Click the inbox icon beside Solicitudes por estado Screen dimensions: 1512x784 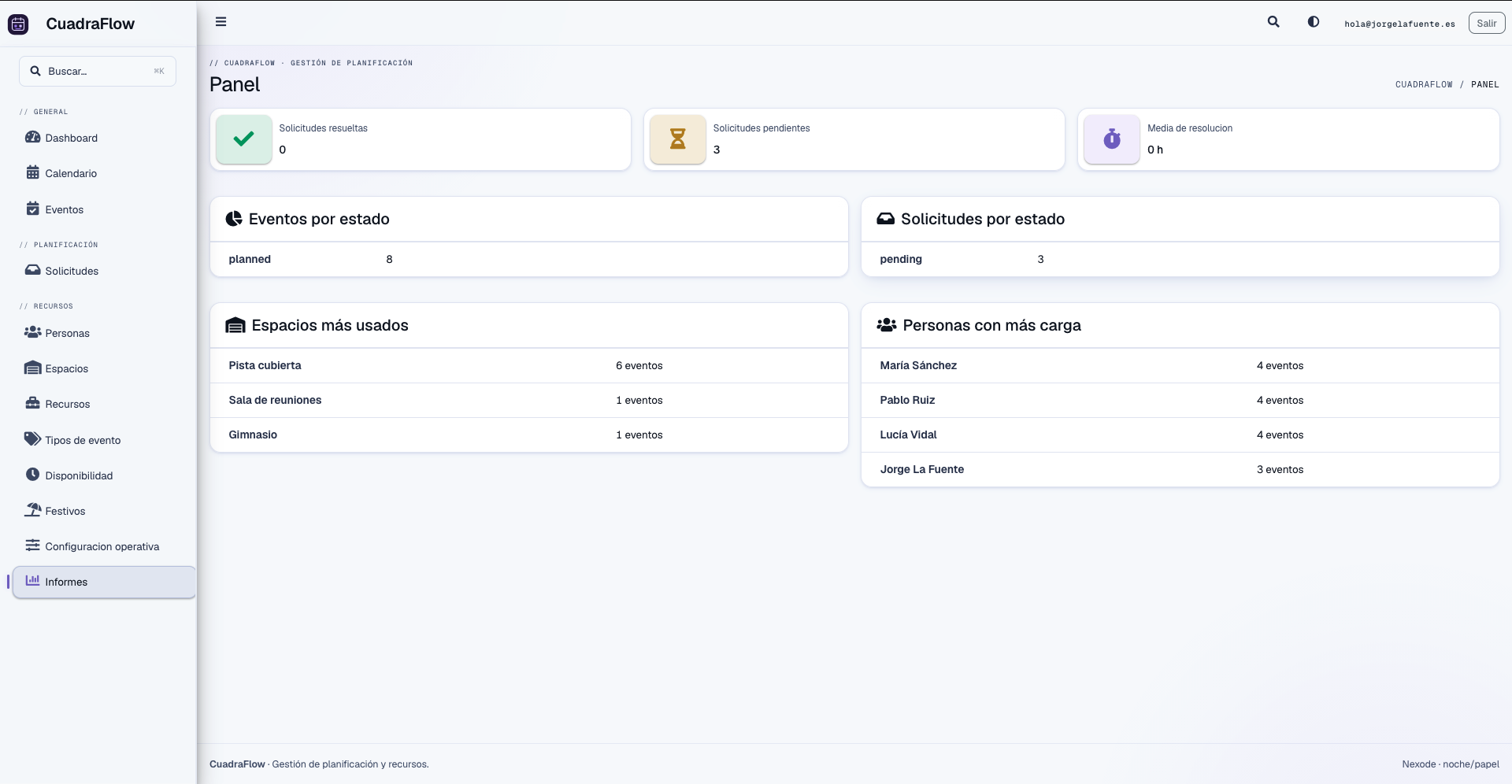click(x=886, y=219)
